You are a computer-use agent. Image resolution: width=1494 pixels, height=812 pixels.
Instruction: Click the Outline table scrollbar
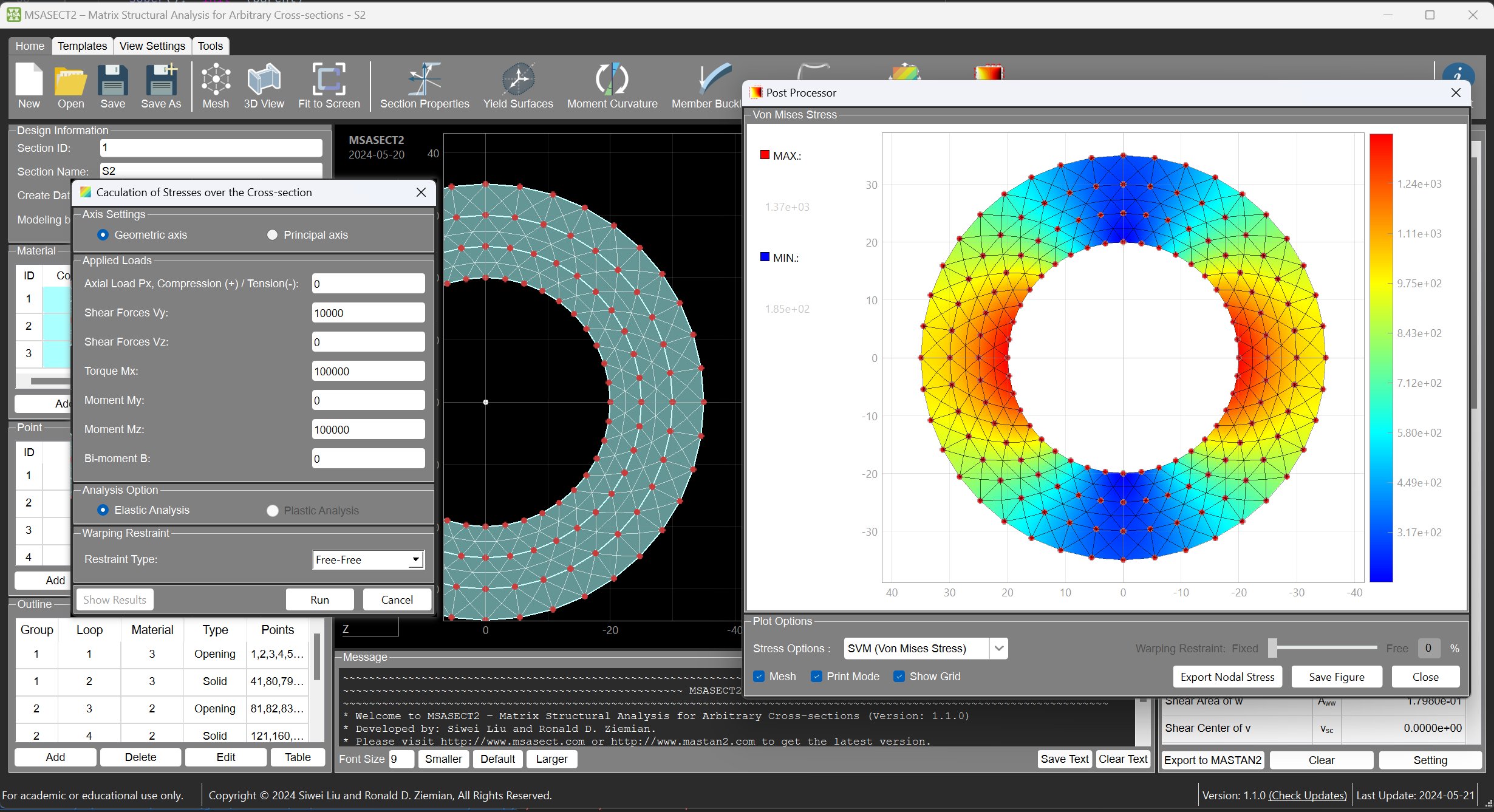tap(316, 656)
